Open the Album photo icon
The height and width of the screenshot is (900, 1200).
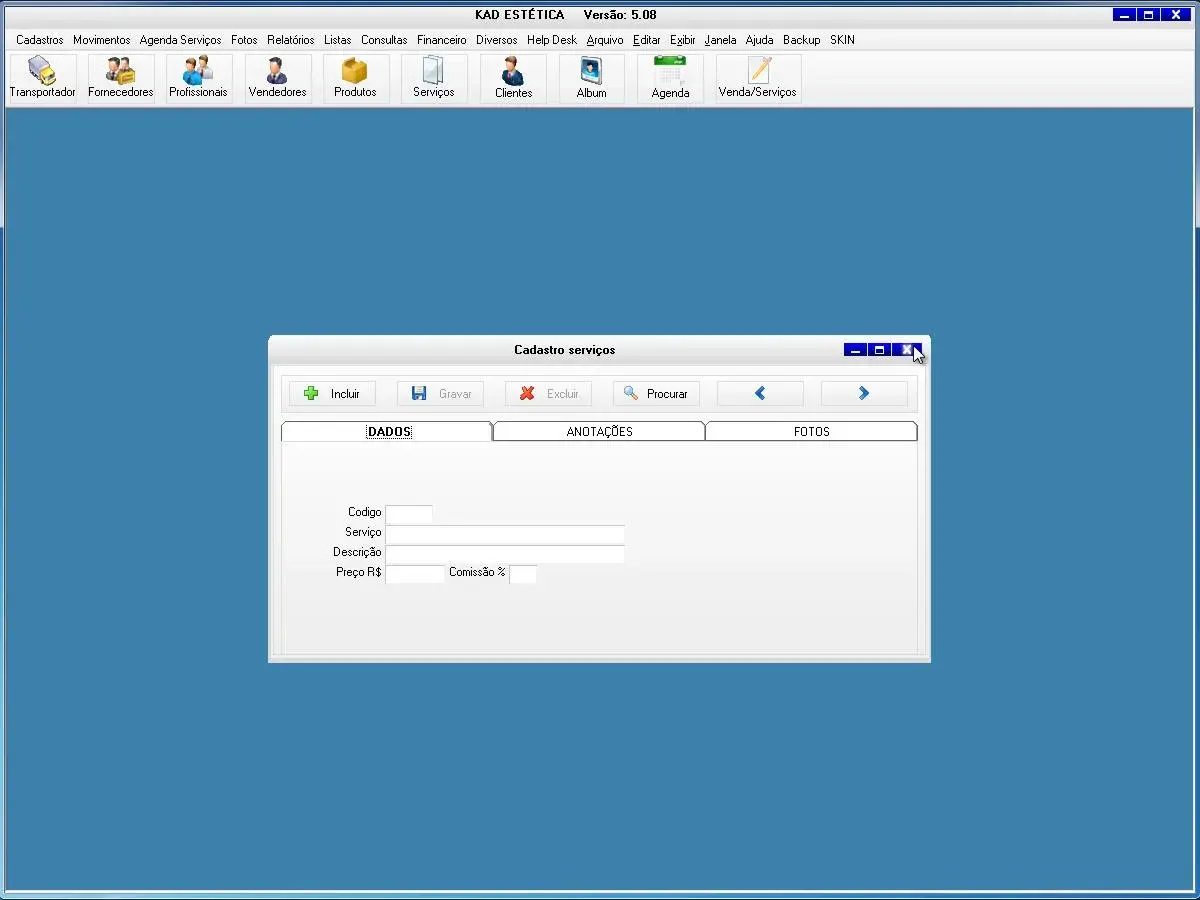click(591, 78)
